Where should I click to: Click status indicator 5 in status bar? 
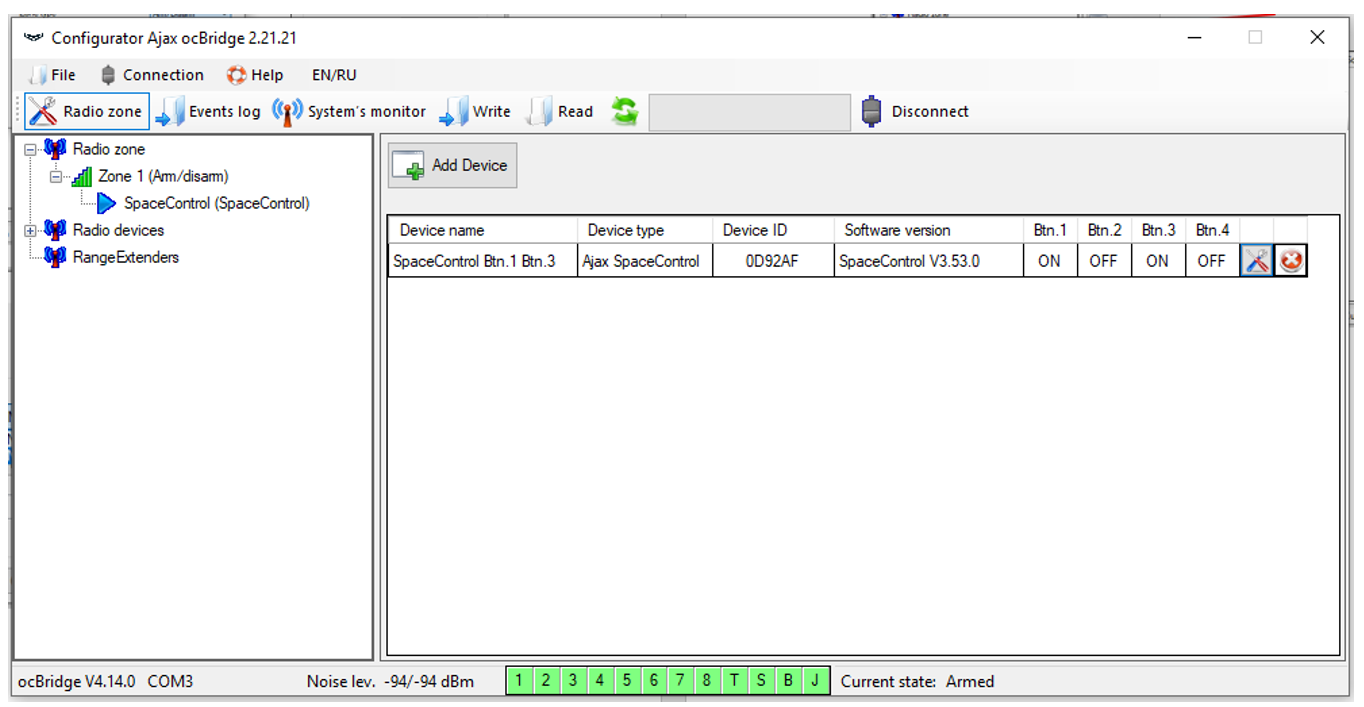pos(627,681)
